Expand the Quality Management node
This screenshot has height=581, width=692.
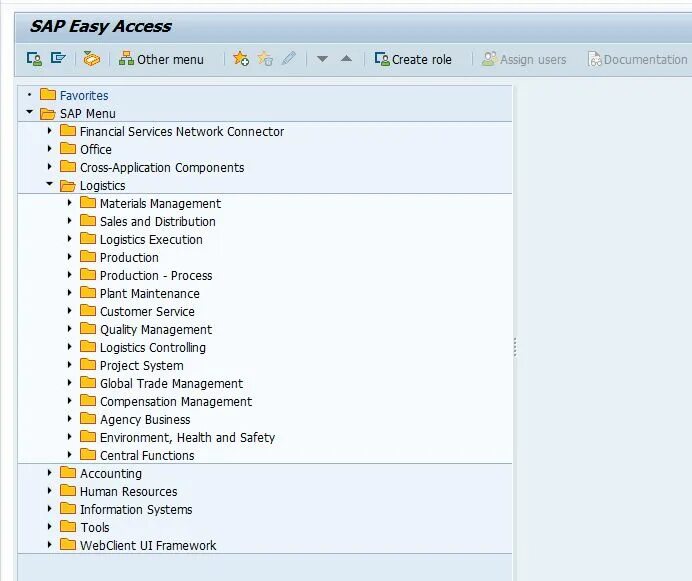tap(69, 328)
